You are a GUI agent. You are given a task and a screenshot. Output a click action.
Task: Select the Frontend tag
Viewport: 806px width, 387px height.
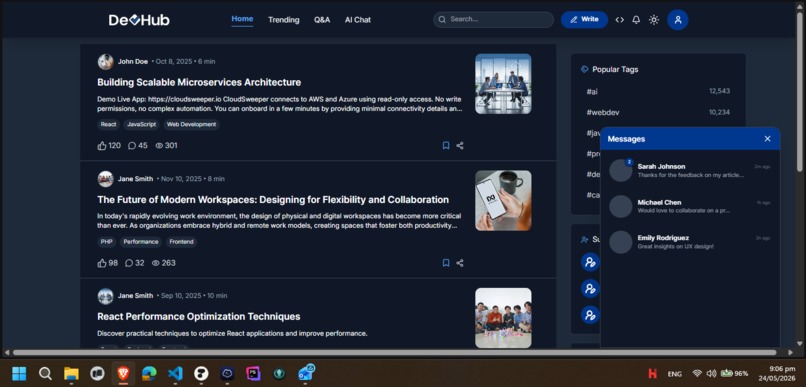tap(181, 242)
